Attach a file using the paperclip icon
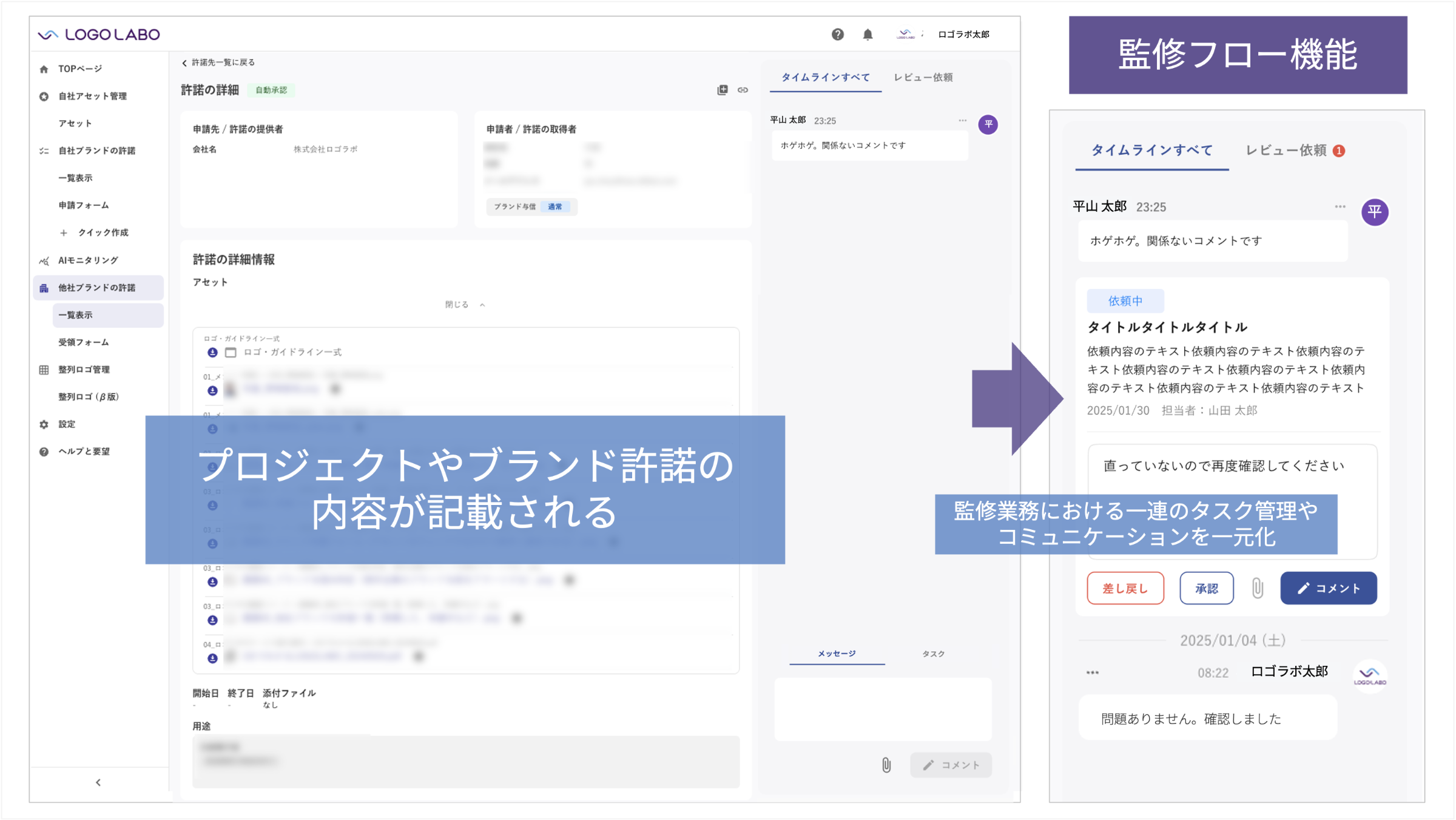This screenshot has width=1456, height=820. coord(885,765)
